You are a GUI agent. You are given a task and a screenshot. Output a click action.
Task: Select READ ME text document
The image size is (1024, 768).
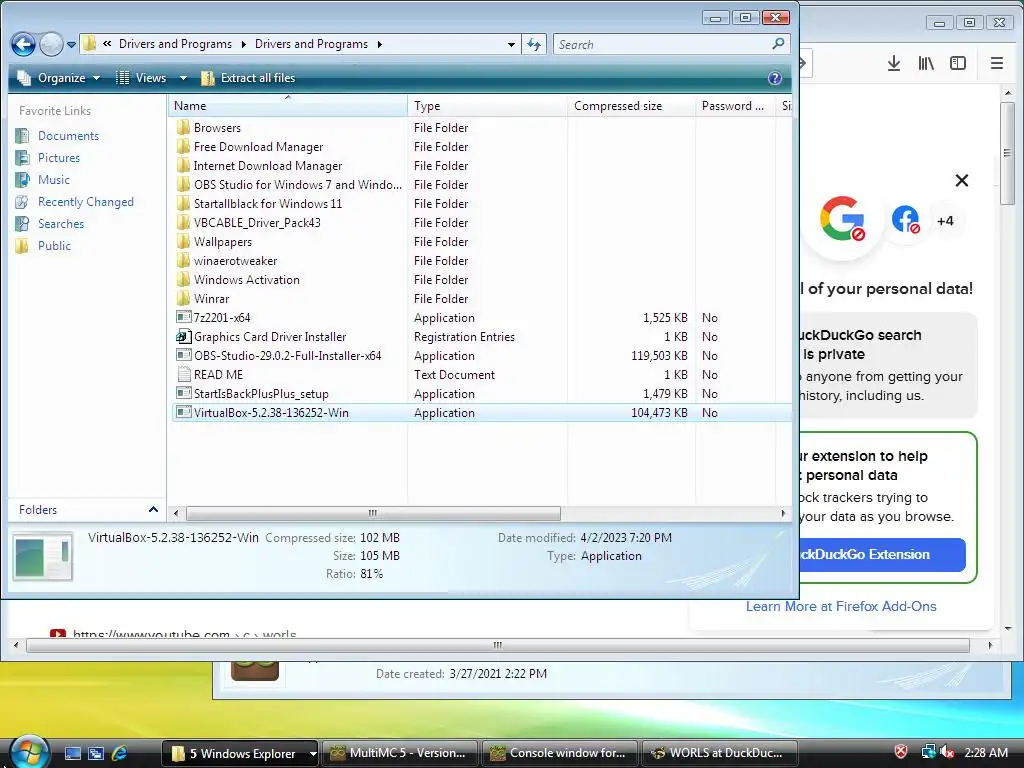[x=210, y=374]
